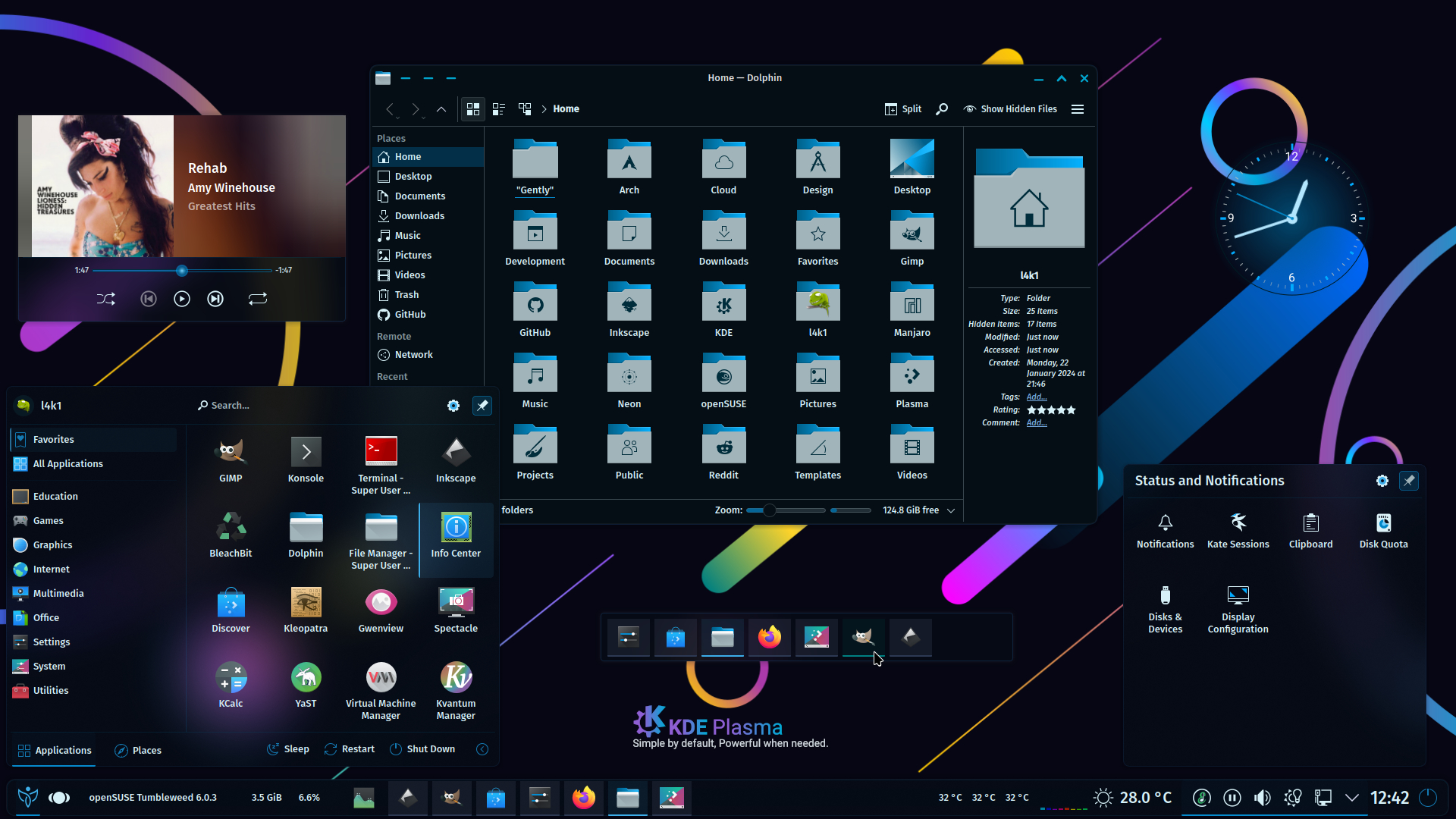The height and width of the screenshot is (819, 1456).
Task: Switch to Applications tab in launcher
Action: 55,751
